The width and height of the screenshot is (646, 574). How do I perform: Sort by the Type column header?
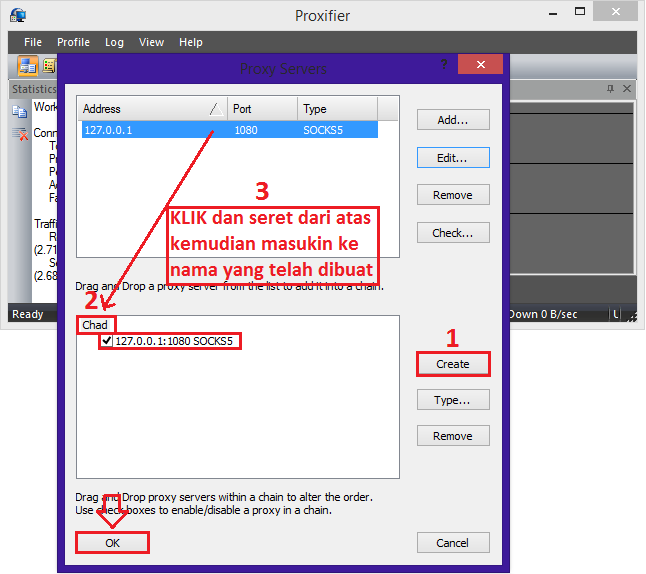pyautogui.click(x=337, y=109)
